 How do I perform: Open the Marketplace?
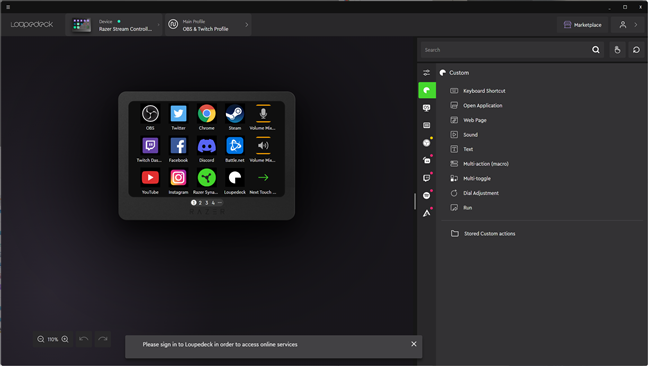[x=582, y=25]
